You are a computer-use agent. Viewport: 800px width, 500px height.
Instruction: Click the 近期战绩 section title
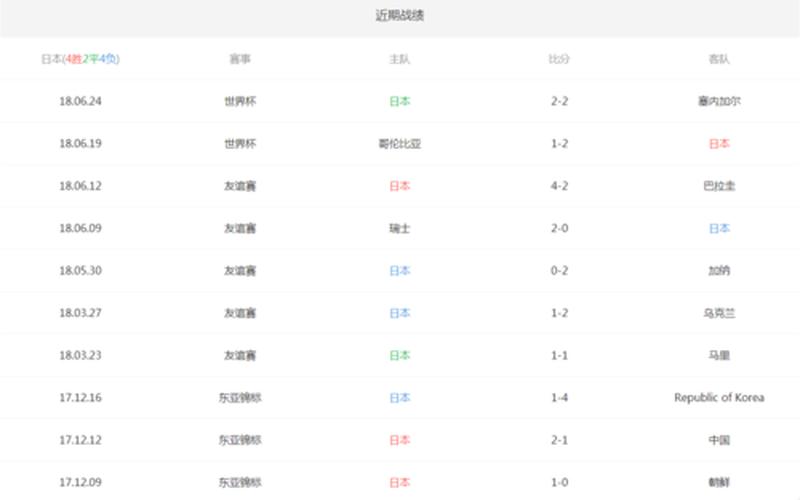[x=399, y=16]
